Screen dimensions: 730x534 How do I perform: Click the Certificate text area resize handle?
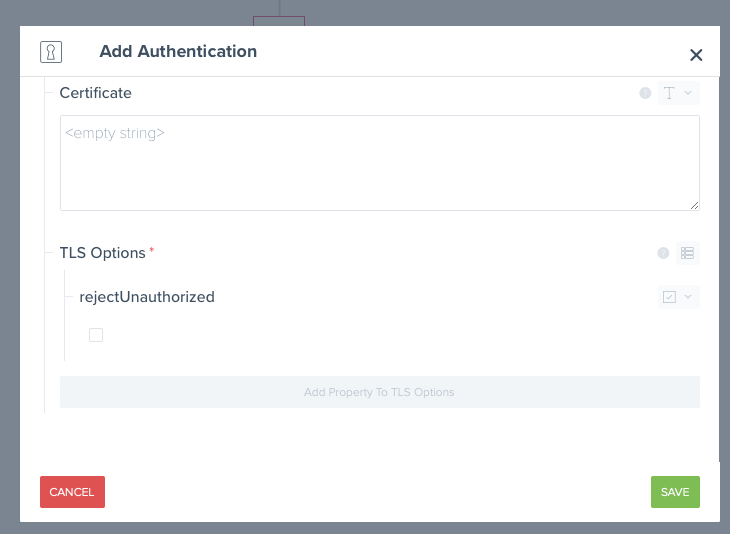(x=694, y=205)
